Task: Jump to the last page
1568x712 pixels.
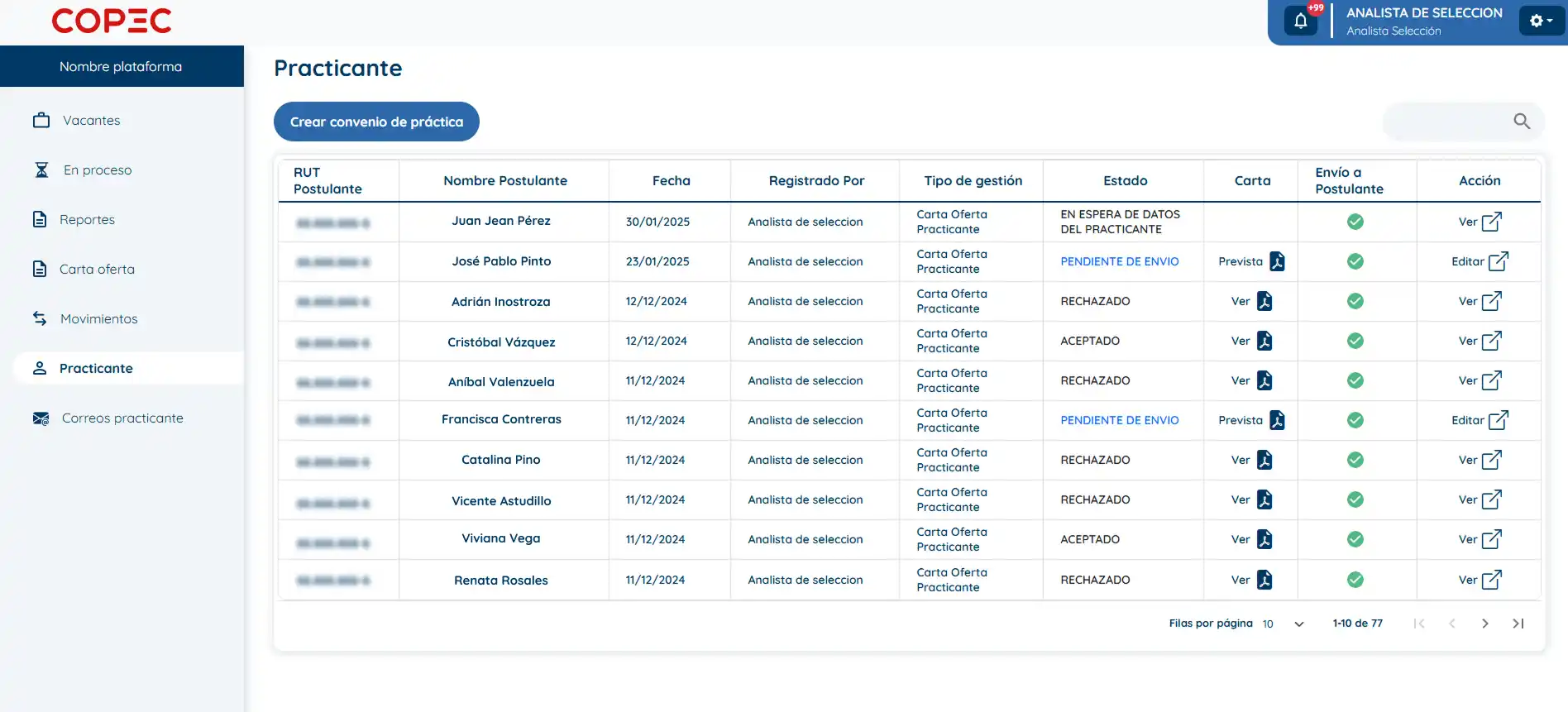Action: [1518, 624]
